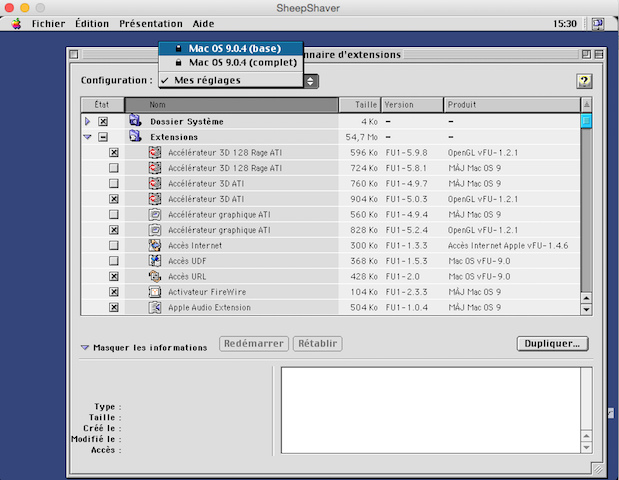This screenshot has width=619, height=480.
Task: Toggle the Dossier Système checkbox
Action: 103,122
